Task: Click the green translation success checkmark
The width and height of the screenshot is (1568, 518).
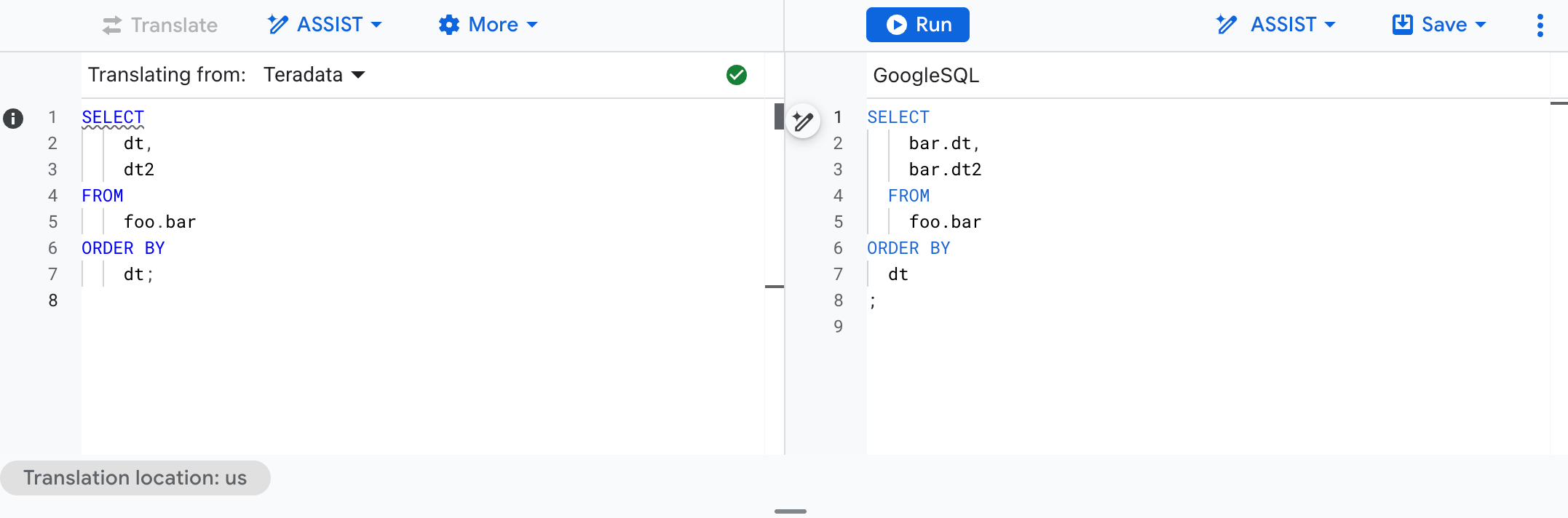Action: pos(736,75)
